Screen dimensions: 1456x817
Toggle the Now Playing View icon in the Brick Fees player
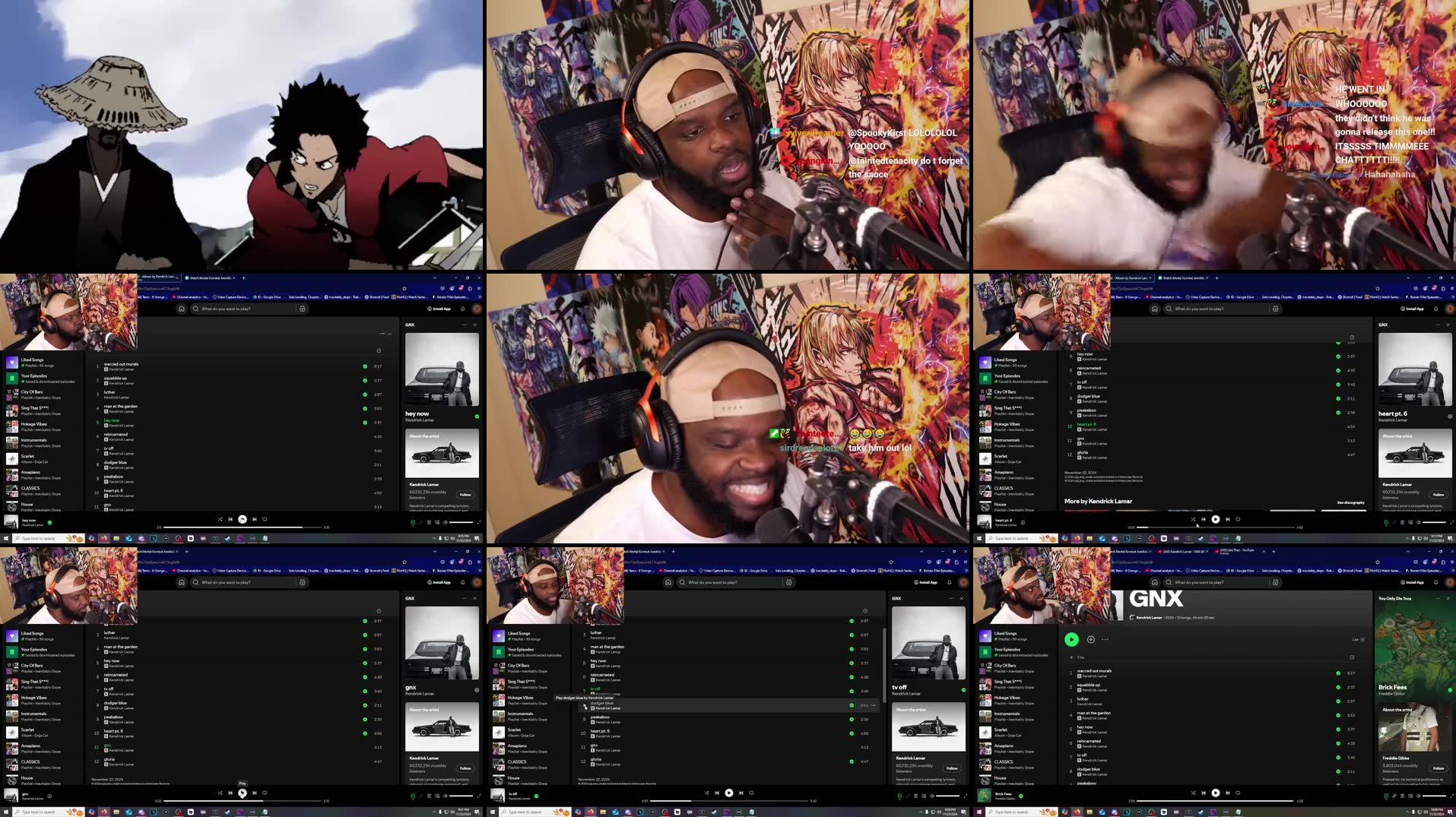[x=1386, y=796]
